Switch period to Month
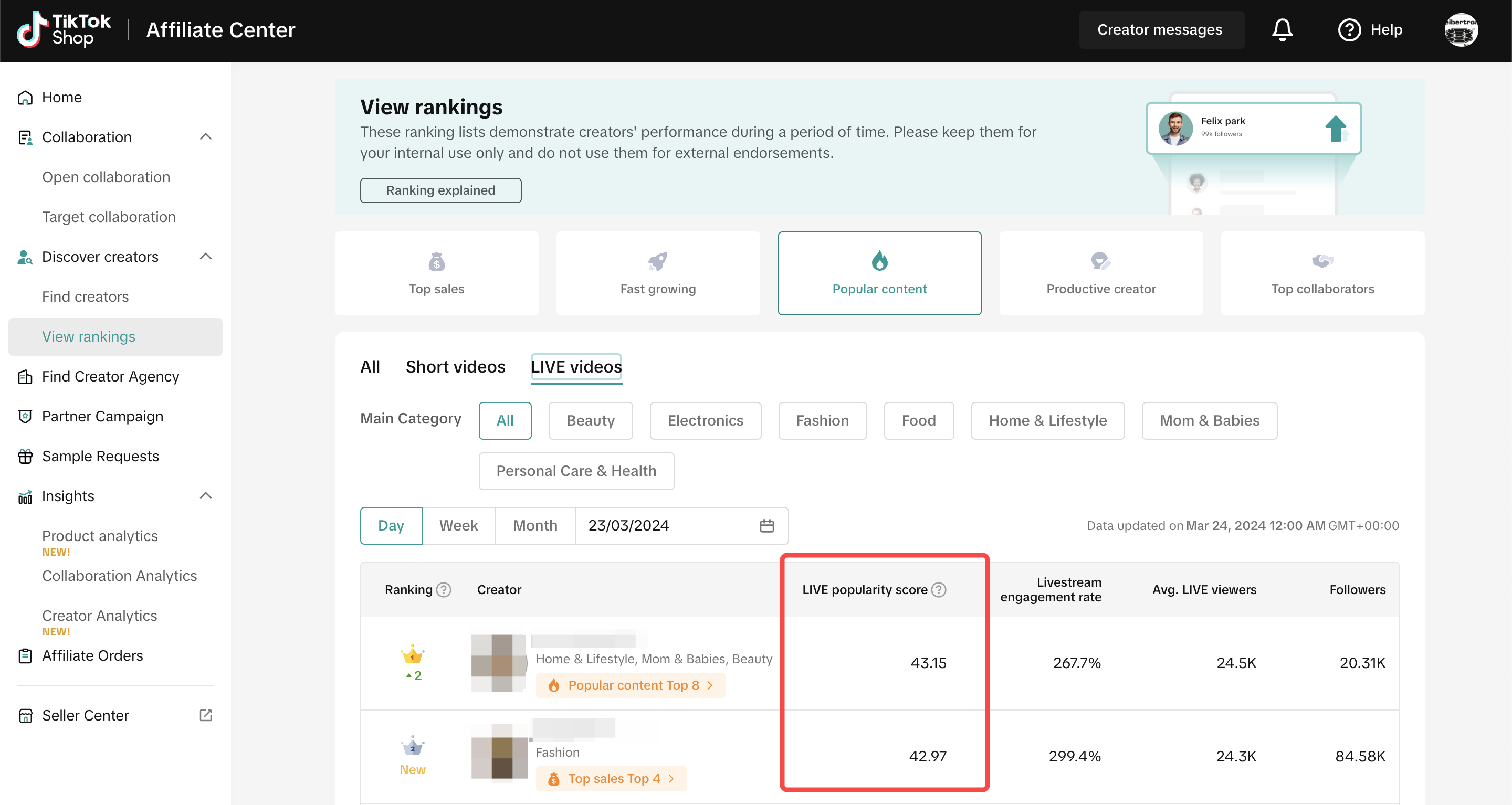 coord(535,526)
